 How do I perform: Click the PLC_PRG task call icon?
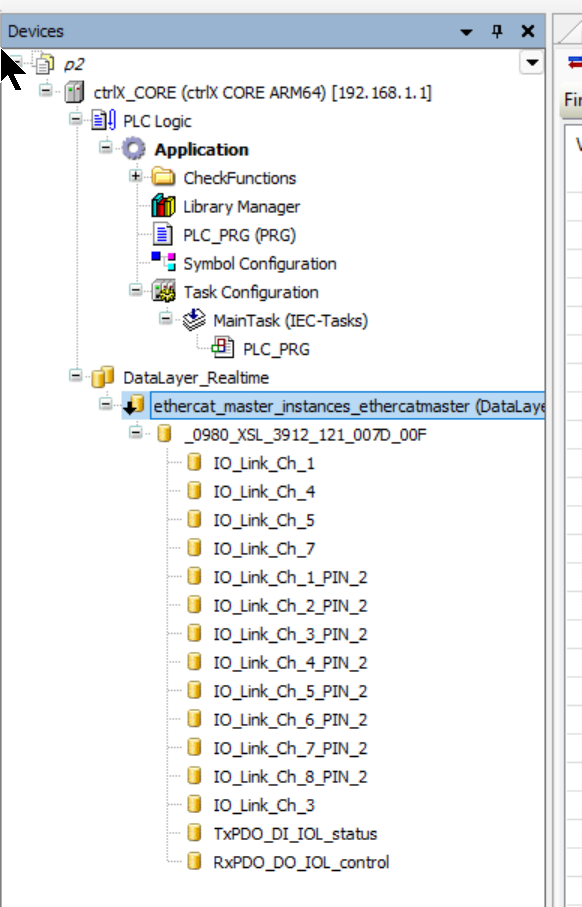[223, 348]
